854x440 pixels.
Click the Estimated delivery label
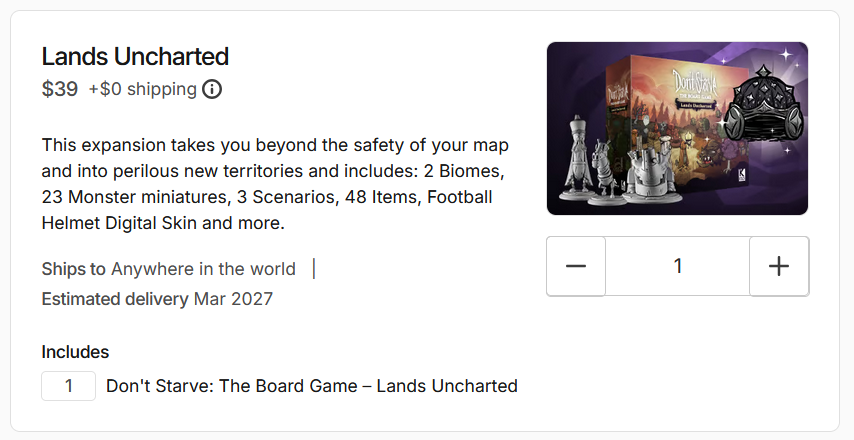(115, 299)
